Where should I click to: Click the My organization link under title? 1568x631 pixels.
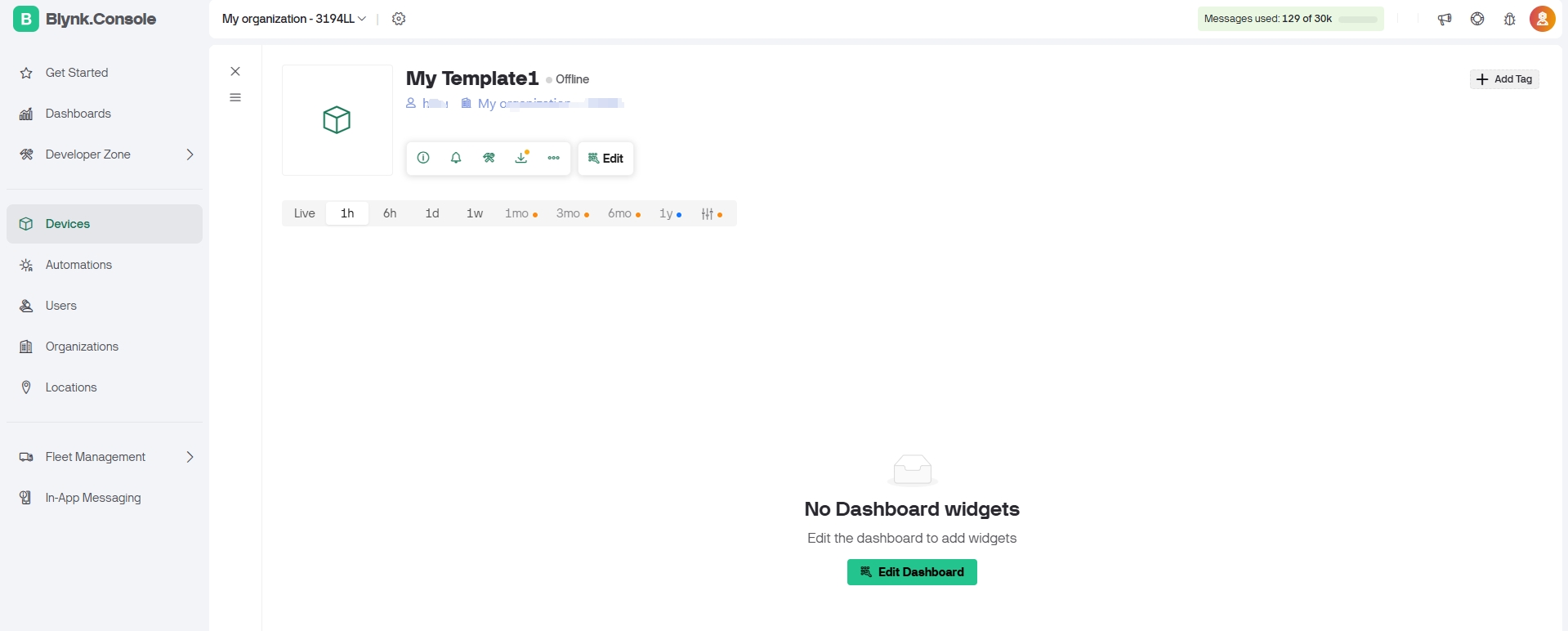(x=542, y=103)
